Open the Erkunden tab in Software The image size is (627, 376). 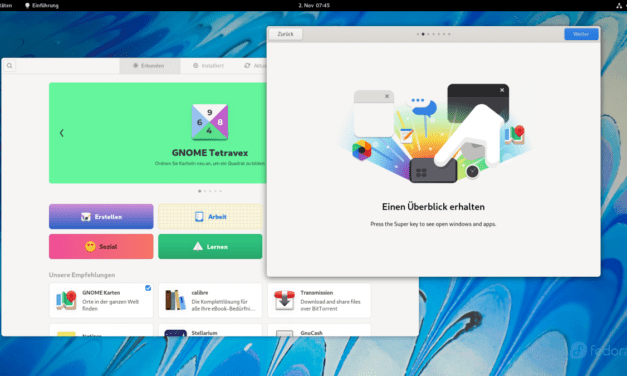[x=150, y=66]
